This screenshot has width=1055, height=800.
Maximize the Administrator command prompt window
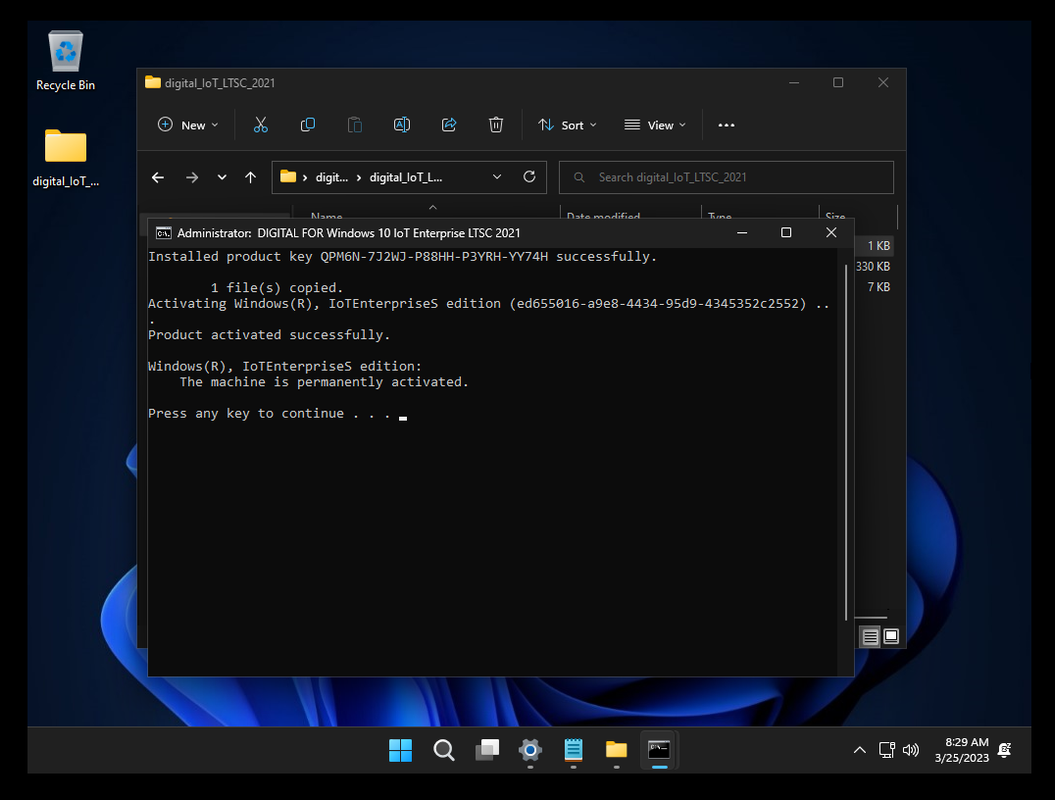786,233
